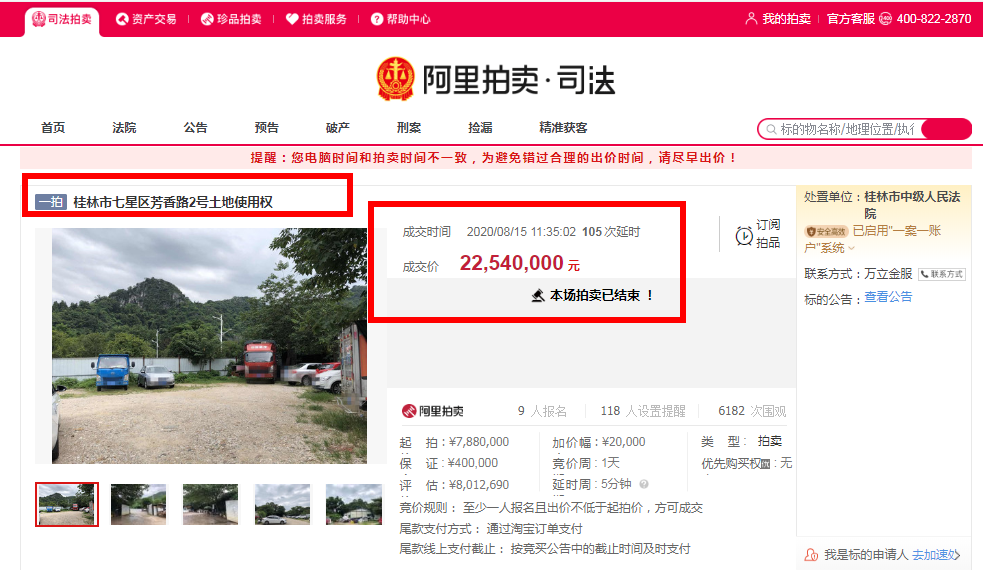Open the 破产 navigation item
The image size is (983, 570).
[x=338, y=128]
